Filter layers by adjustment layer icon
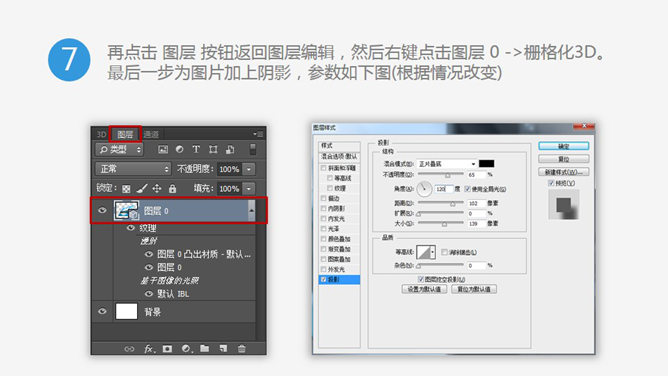 [180, 149]
